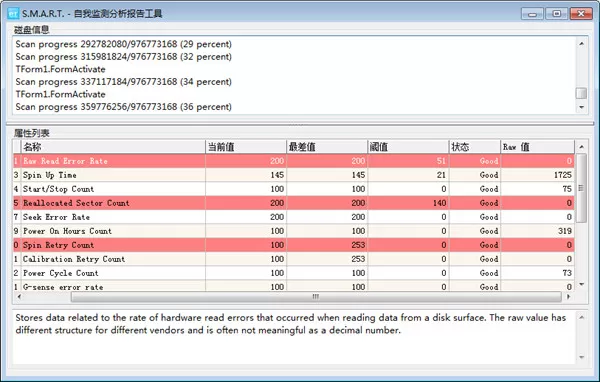Viewport: 600px width, 382px height.
Task: Click the attribute description text box
Action: coord(294,337)
